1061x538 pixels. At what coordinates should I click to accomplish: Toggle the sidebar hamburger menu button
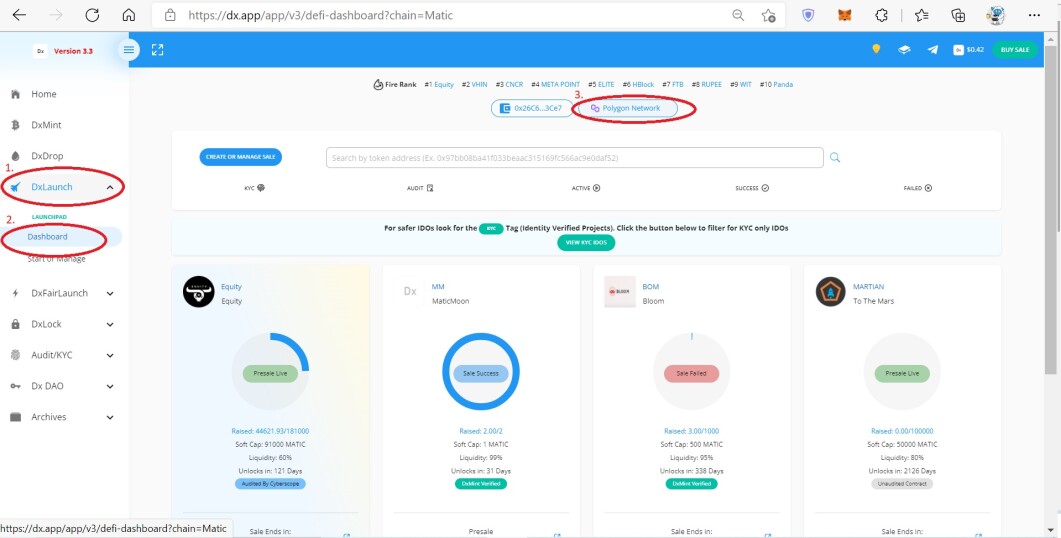(129, 49)
